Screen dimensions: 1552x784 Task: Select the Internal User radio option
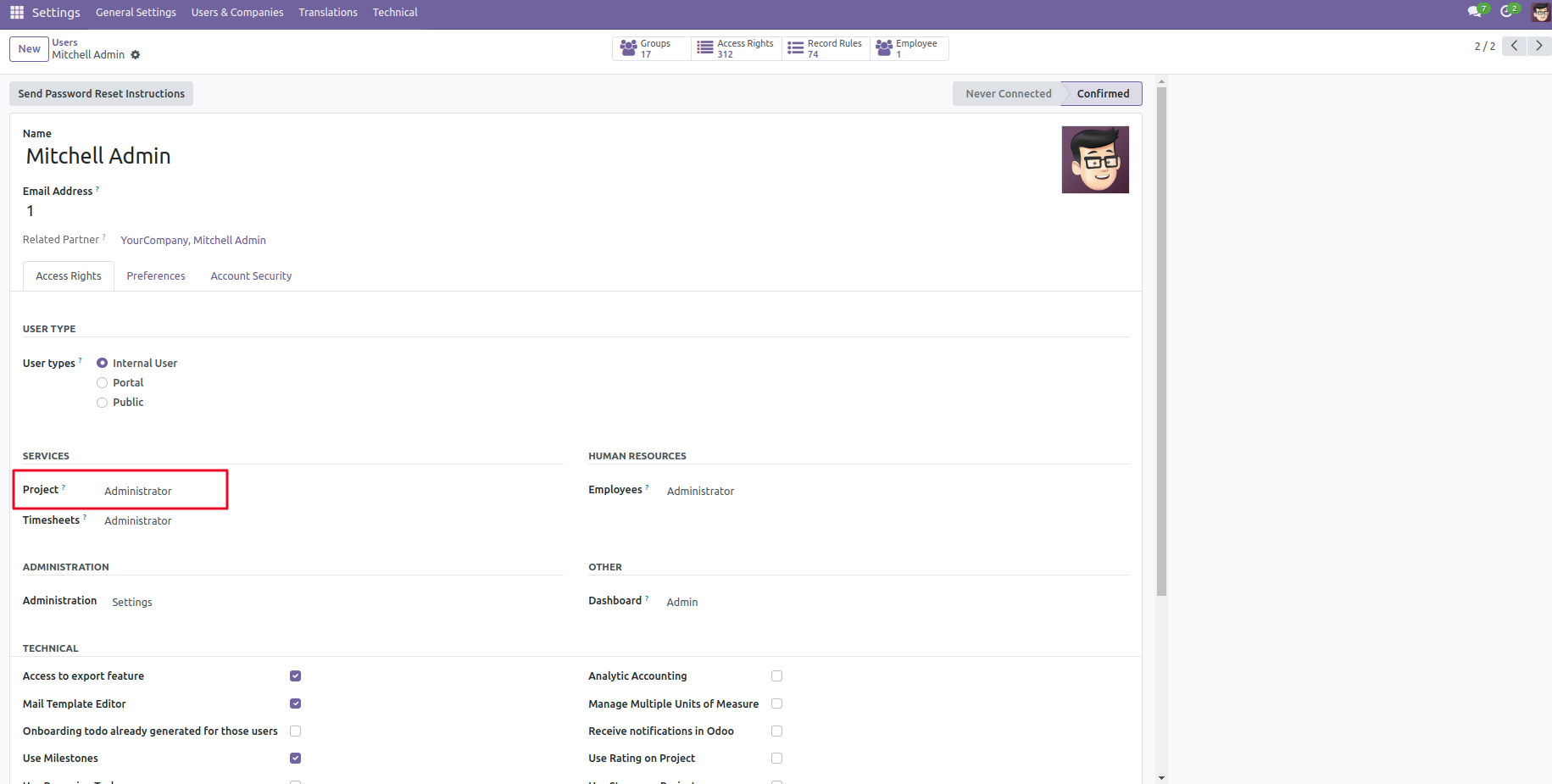tap(103, 363)
